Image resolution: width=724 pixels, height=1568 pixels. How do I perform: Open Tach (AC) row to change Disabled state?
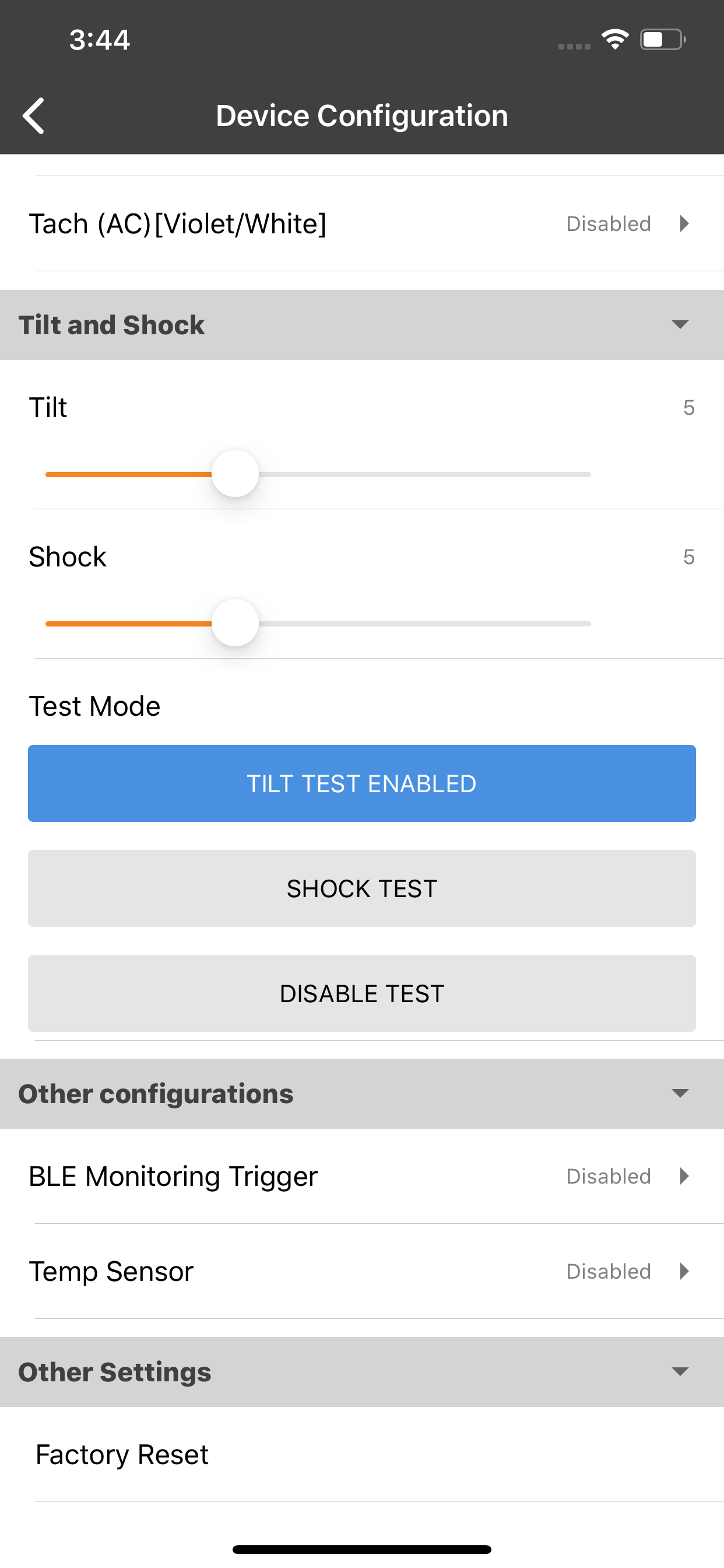[361, 223]
